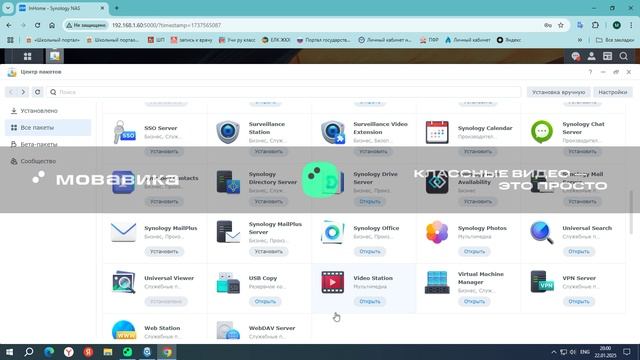Switch to the Установлено section
The width and height of the screenshot is (640, 360).
[48, 111]
